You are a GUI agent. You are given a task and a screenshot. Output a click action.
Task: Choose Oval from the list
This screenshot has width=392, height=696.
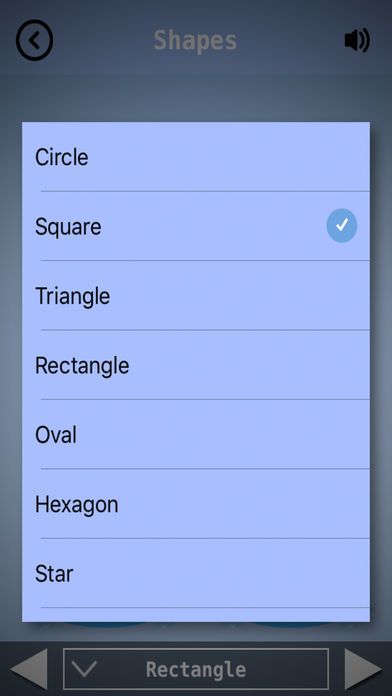pos(196,434)
